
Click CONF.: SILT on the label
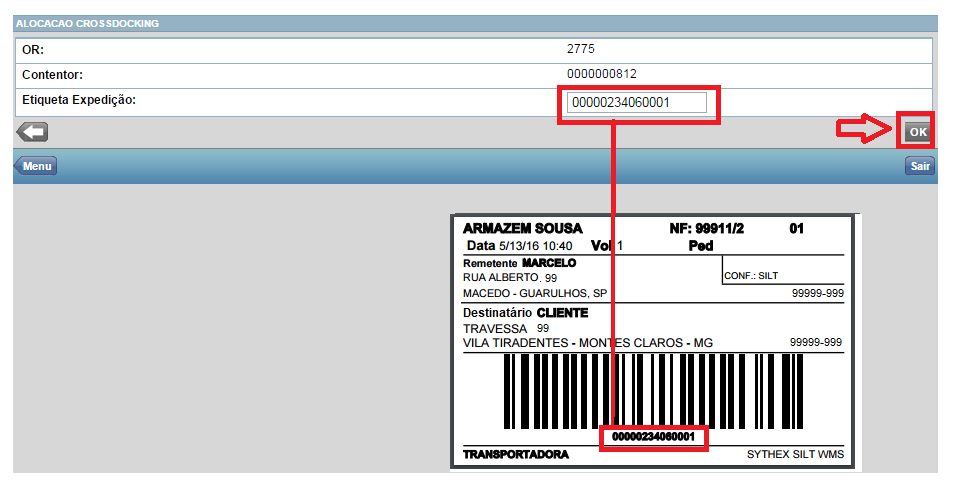(751, 276)
